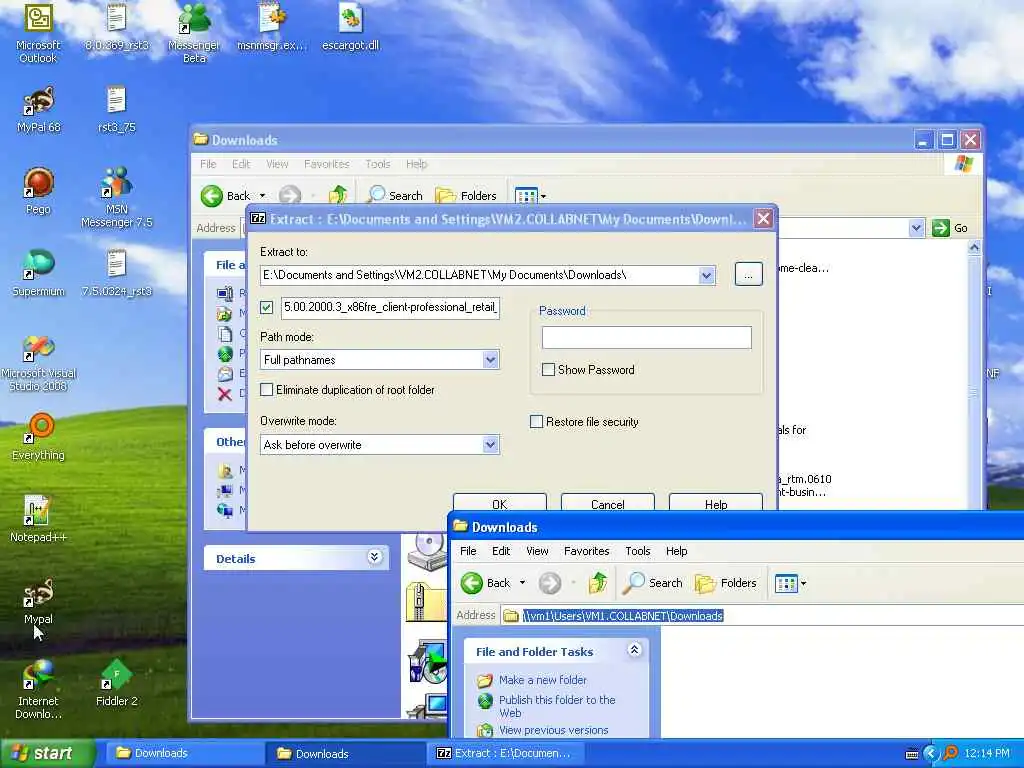Viewport: 1024px width, 768px height.
Task: Enable Eliminate duplication of root folder
Action: 266,390
